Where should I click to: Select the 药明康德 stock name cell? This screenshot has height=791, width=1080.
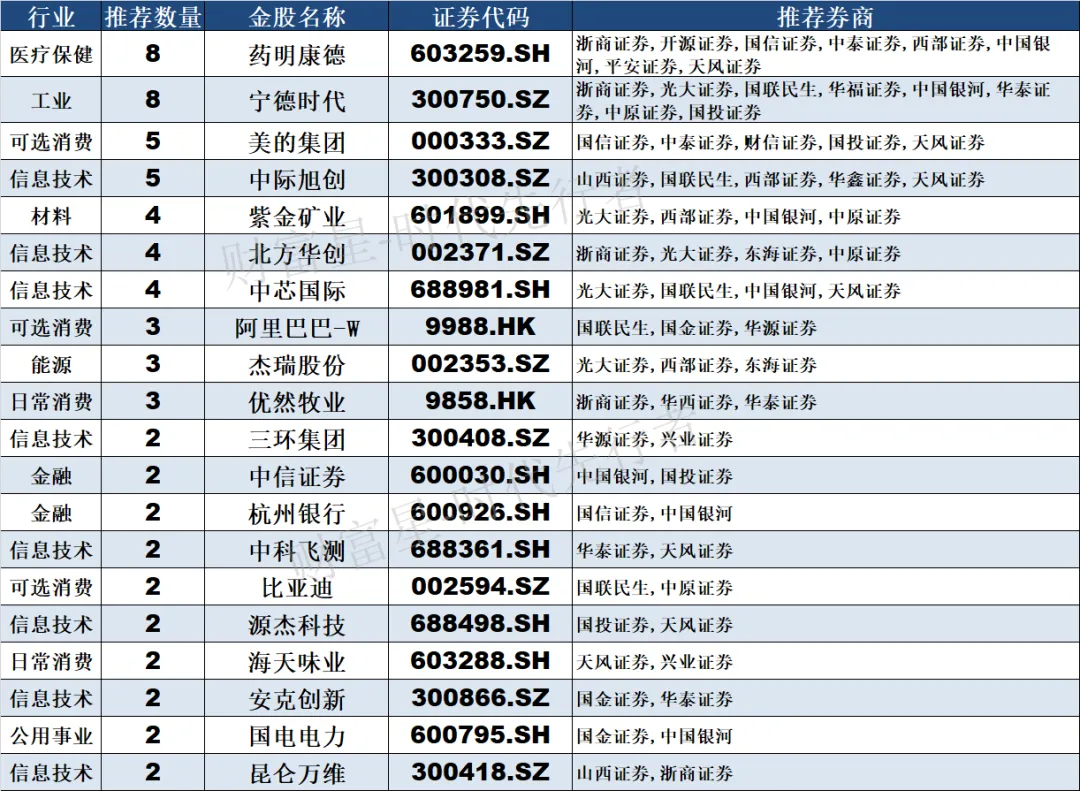point(296,54)
